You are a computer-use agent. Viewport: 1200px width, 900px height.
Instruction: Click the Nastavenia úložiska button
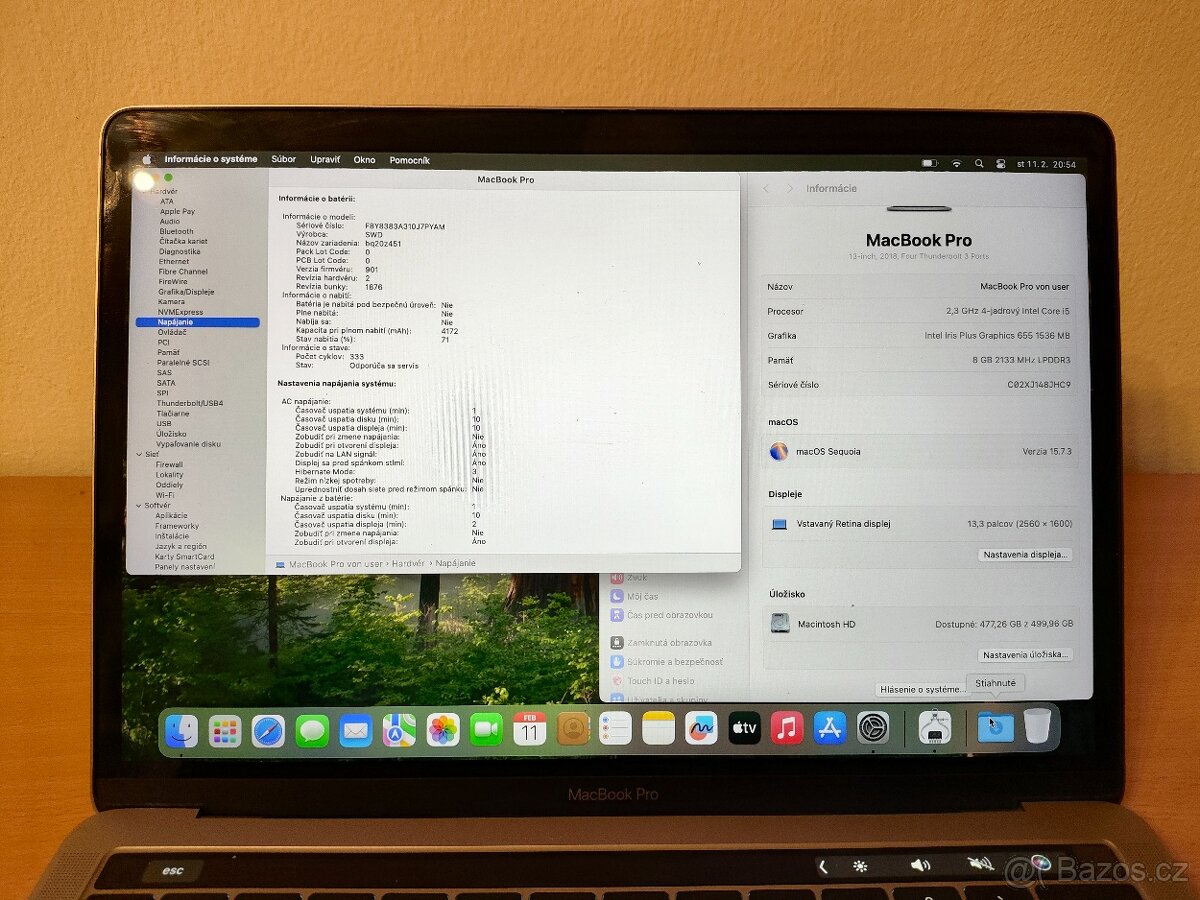coord(1025,655)
